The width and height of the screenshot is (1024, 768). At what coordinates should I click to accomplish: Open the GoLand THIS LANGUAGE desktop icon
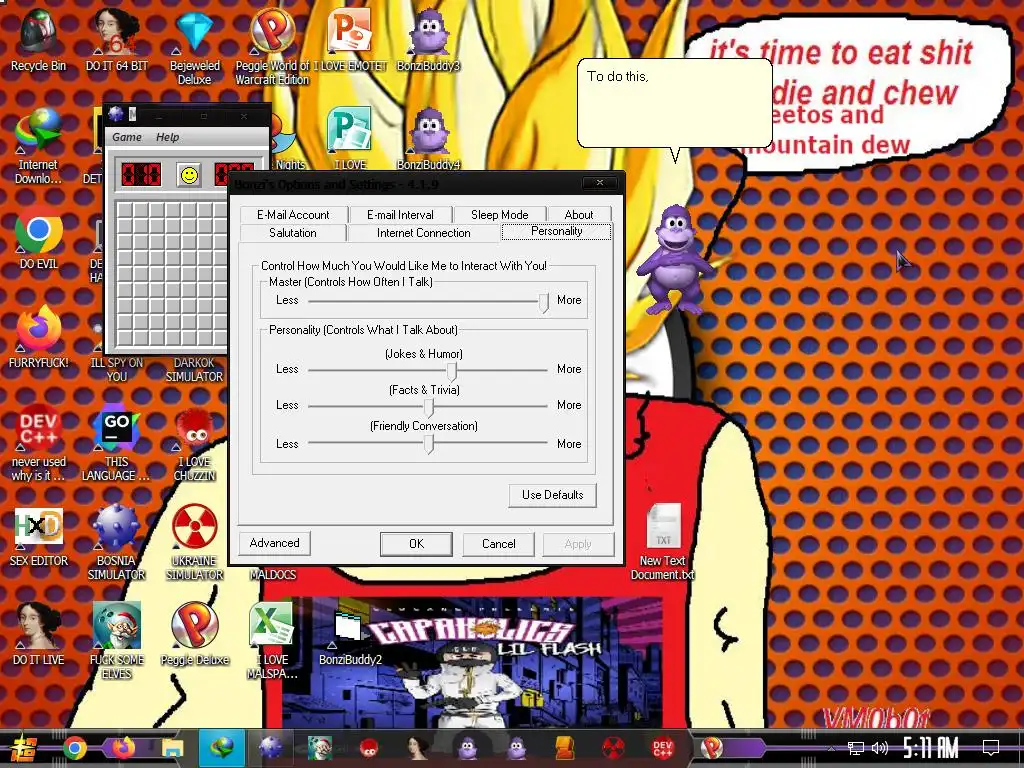[116, 444]
